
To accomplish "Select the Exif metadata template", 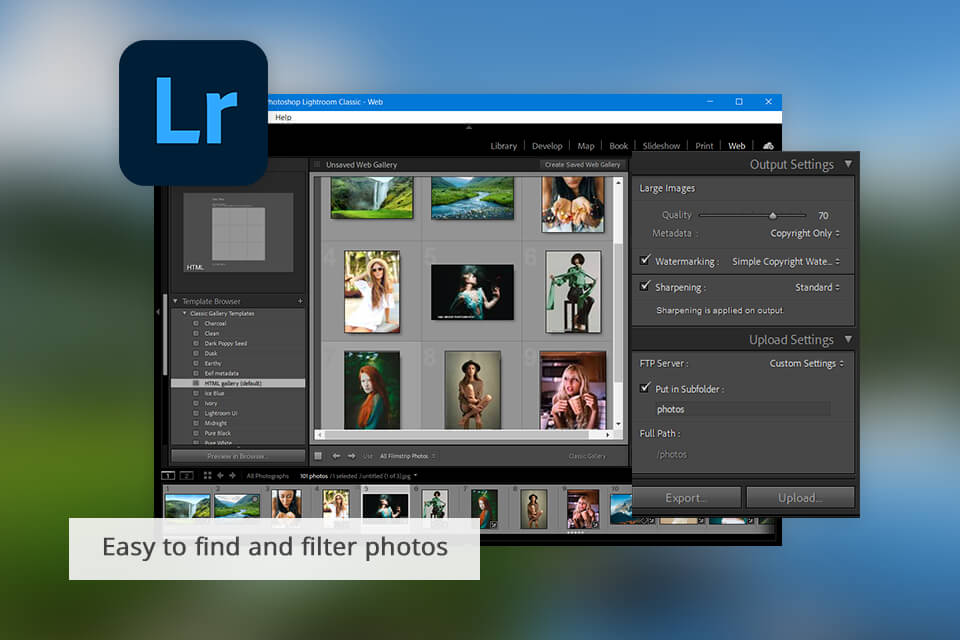I will (222, 373).
